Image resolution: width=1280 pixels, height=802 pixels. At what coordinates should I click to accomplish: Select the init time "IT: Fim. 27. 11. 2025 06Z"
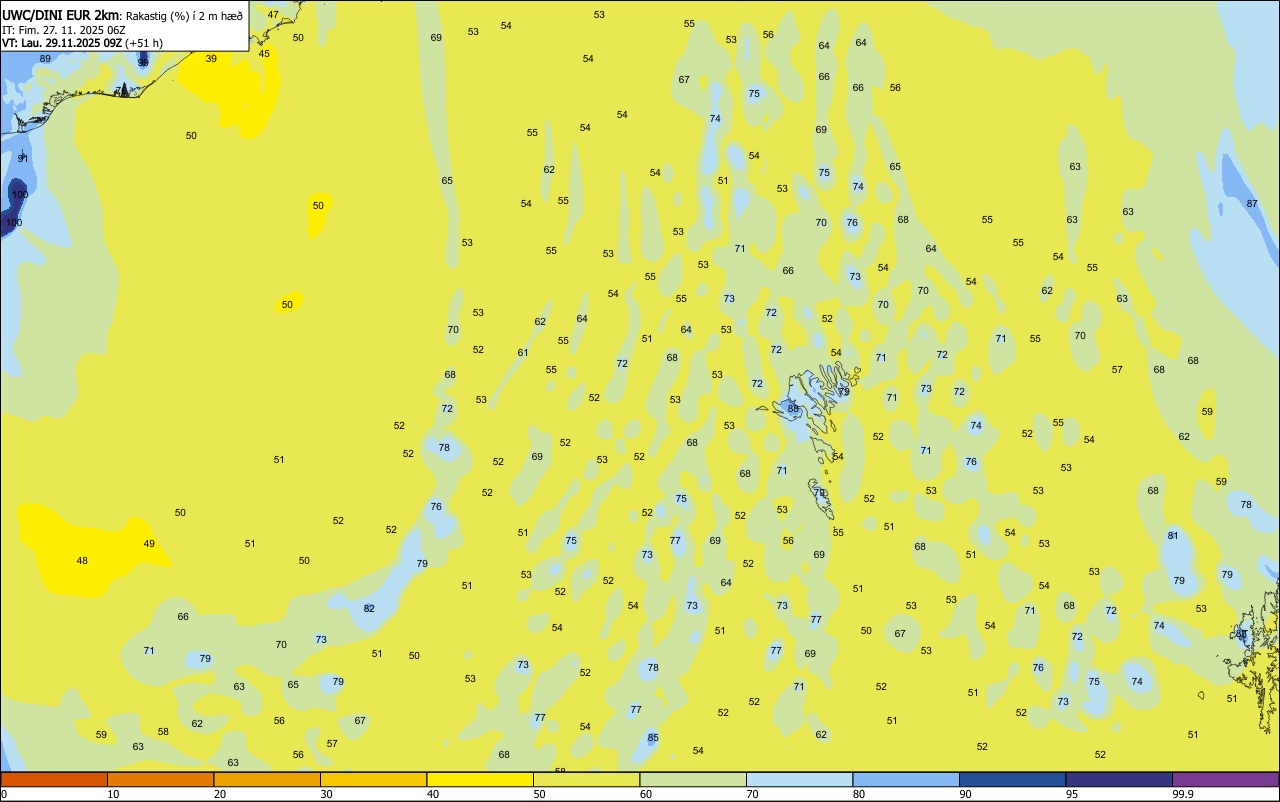64,30
